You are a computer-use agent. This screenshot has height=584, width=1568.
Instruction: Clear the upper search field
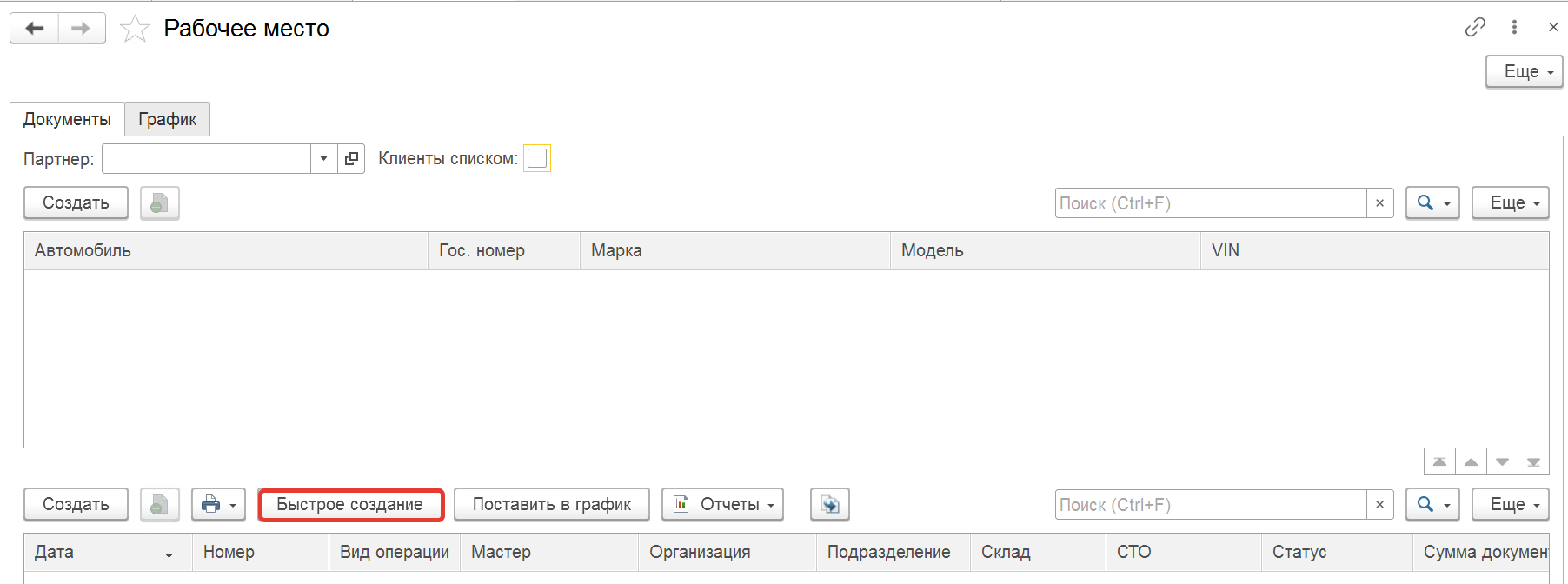point(1379,202)
